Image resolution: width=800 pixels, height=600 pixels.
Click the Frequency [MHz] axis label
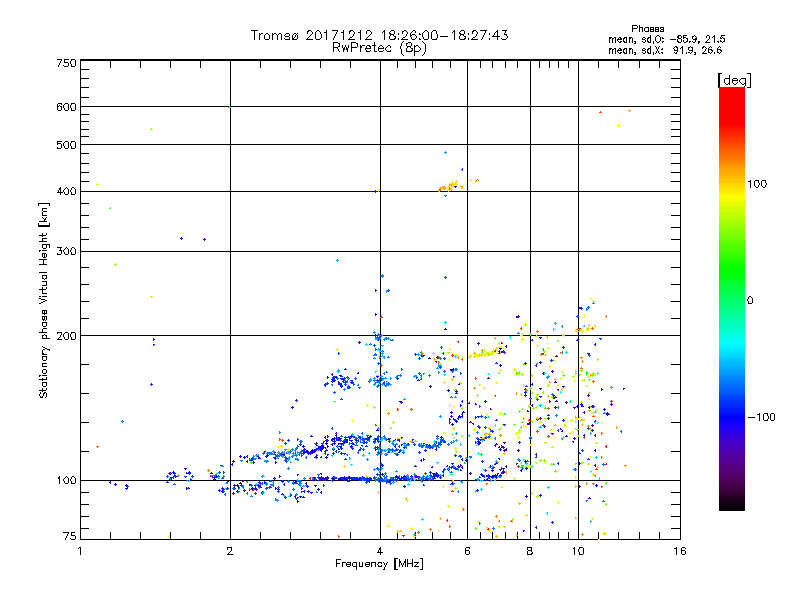pyautogui.click(x=379, y=564)
